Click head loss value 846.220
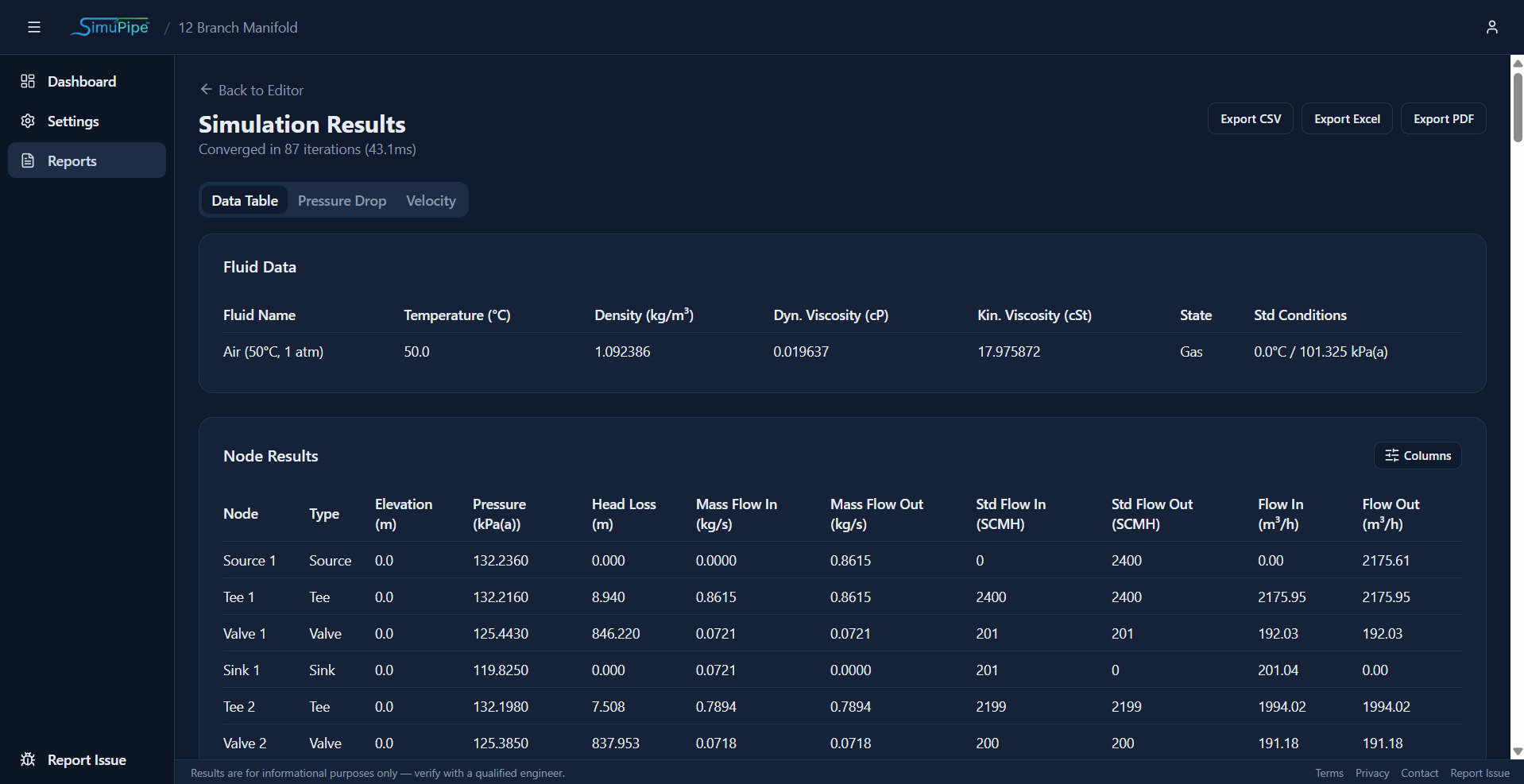The image size is (1524, 784). click(x=616, y=633)
